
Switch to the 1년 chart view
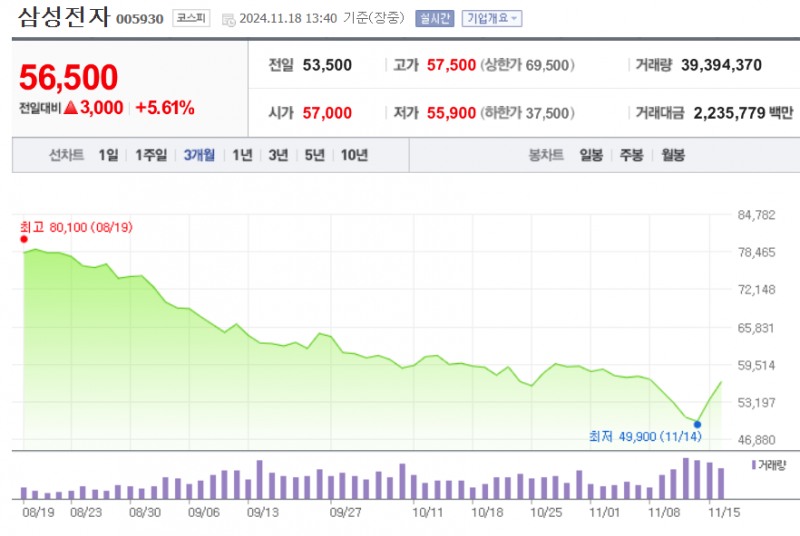coord(242,155)
